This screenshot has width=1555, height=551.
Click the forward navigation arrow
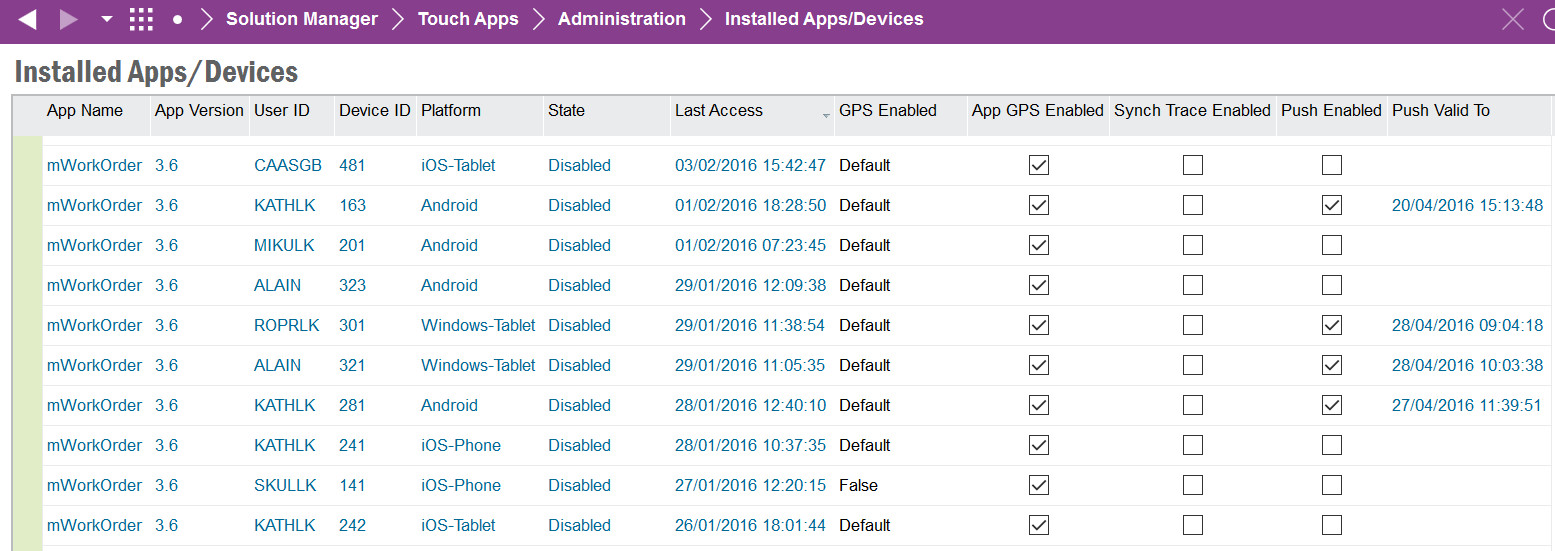(x=68, y=19)
